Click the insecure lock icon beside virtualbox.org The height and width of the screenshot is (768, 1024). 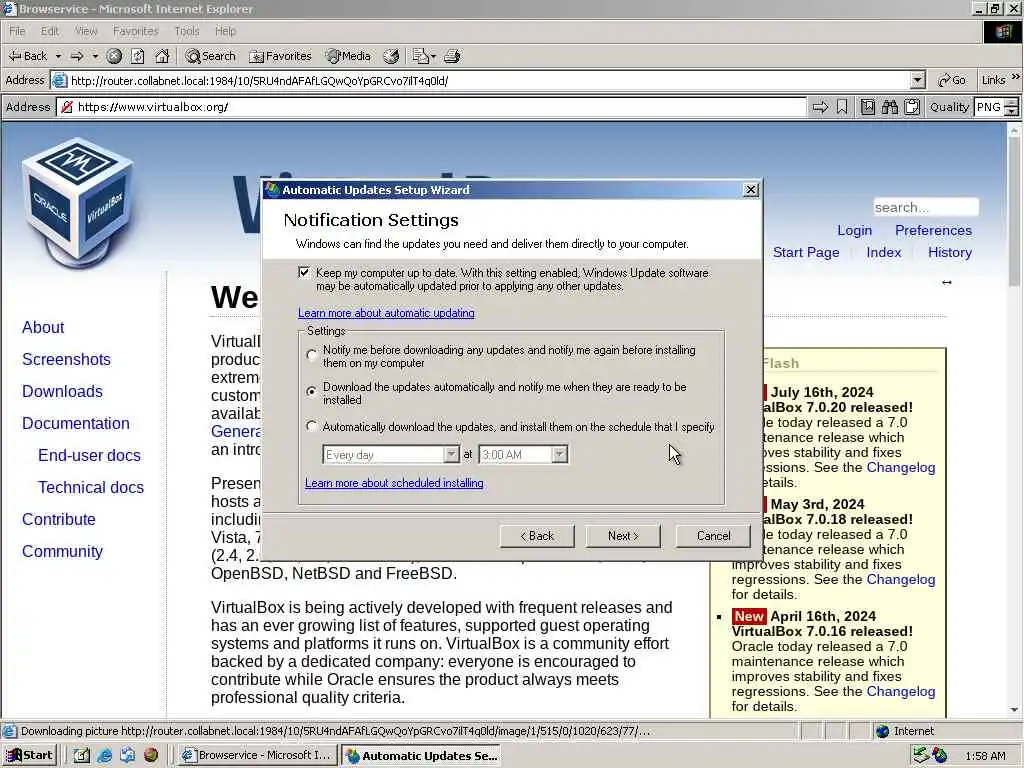tap(67, 107)
